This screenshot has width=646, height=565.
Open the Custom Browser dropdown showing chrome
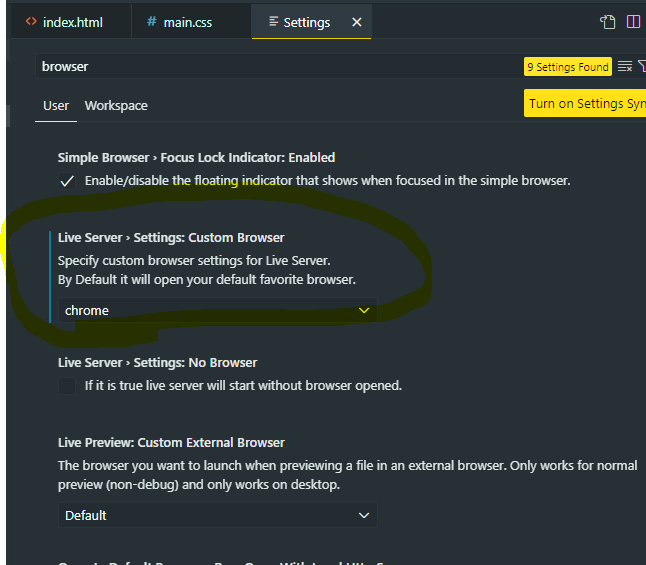click(218, 310)
